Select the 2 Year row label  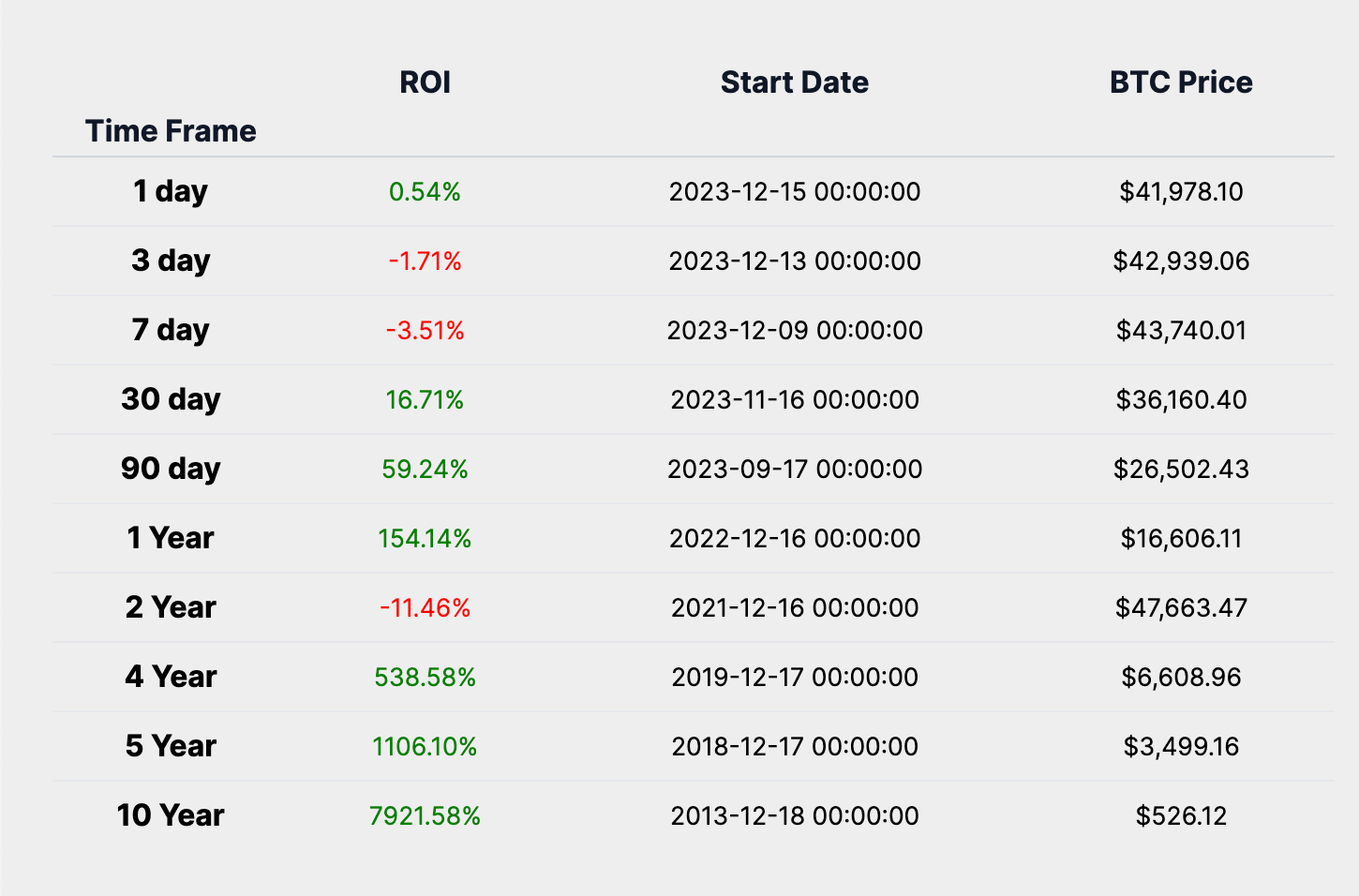pyautogui.click(x=171, y=607)
